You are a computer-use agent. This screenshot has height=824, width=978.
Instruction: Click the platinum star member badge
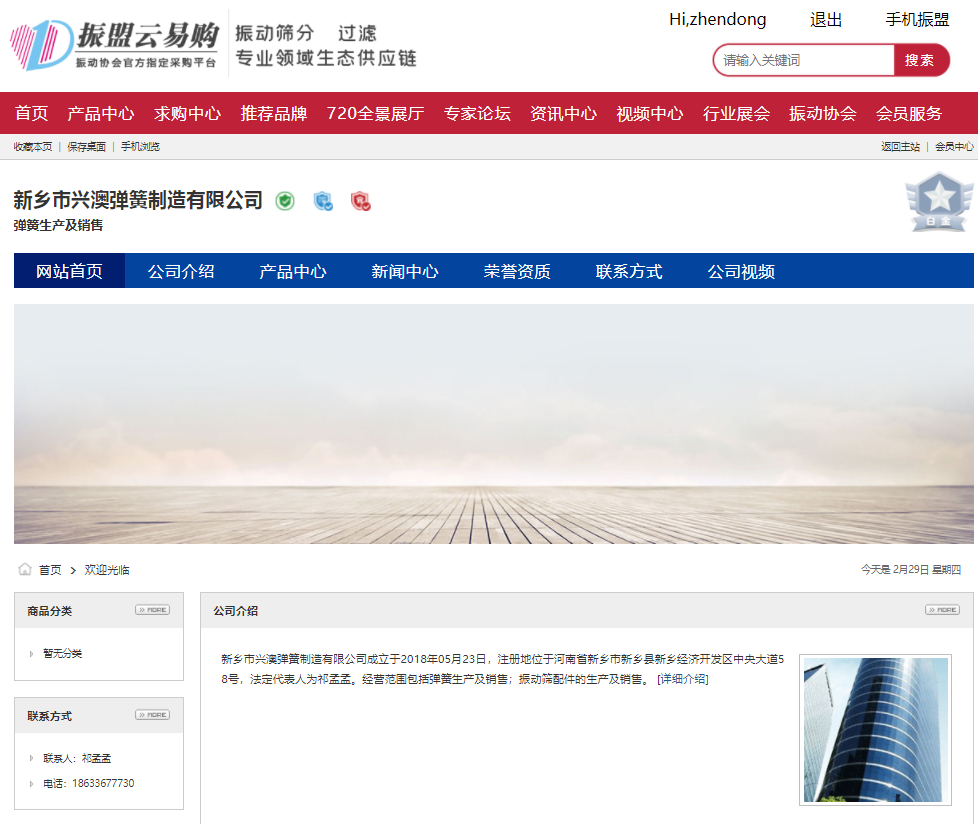coord(938,202)
